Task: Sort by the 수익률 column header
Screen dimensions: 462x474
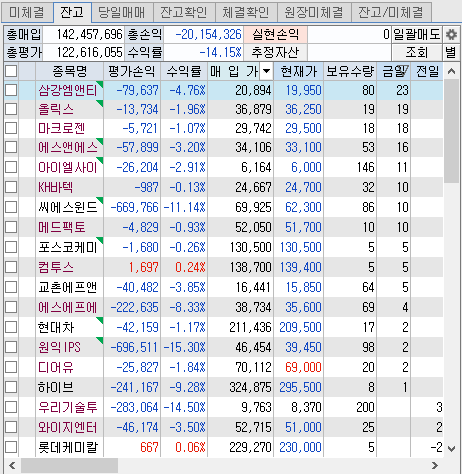Action: tap(184, 71)
